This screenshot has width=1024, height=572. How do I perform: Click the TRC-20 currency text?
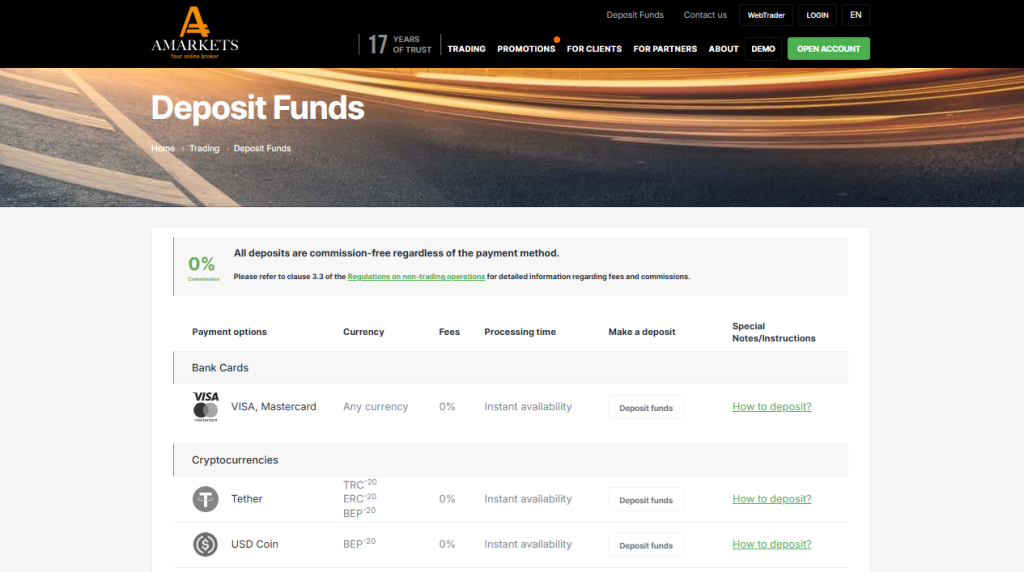click(359, 484)
